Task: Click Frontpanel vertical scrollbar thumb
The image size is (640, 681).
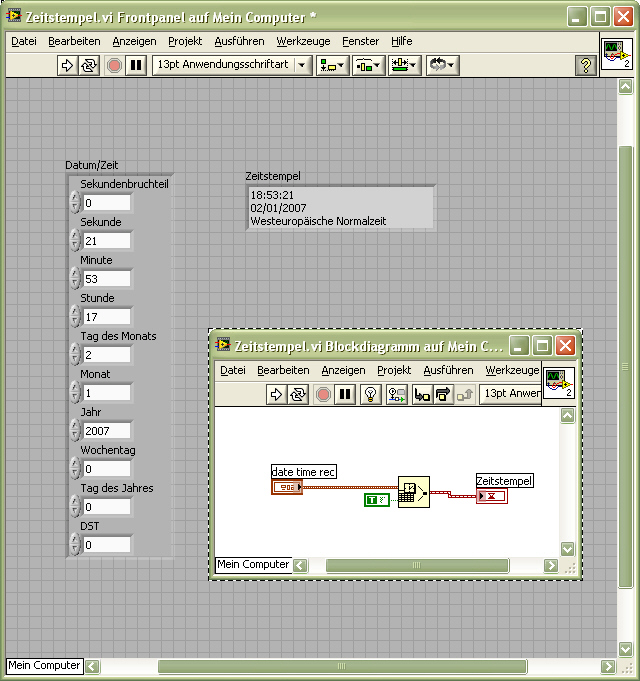Action: 625,367
